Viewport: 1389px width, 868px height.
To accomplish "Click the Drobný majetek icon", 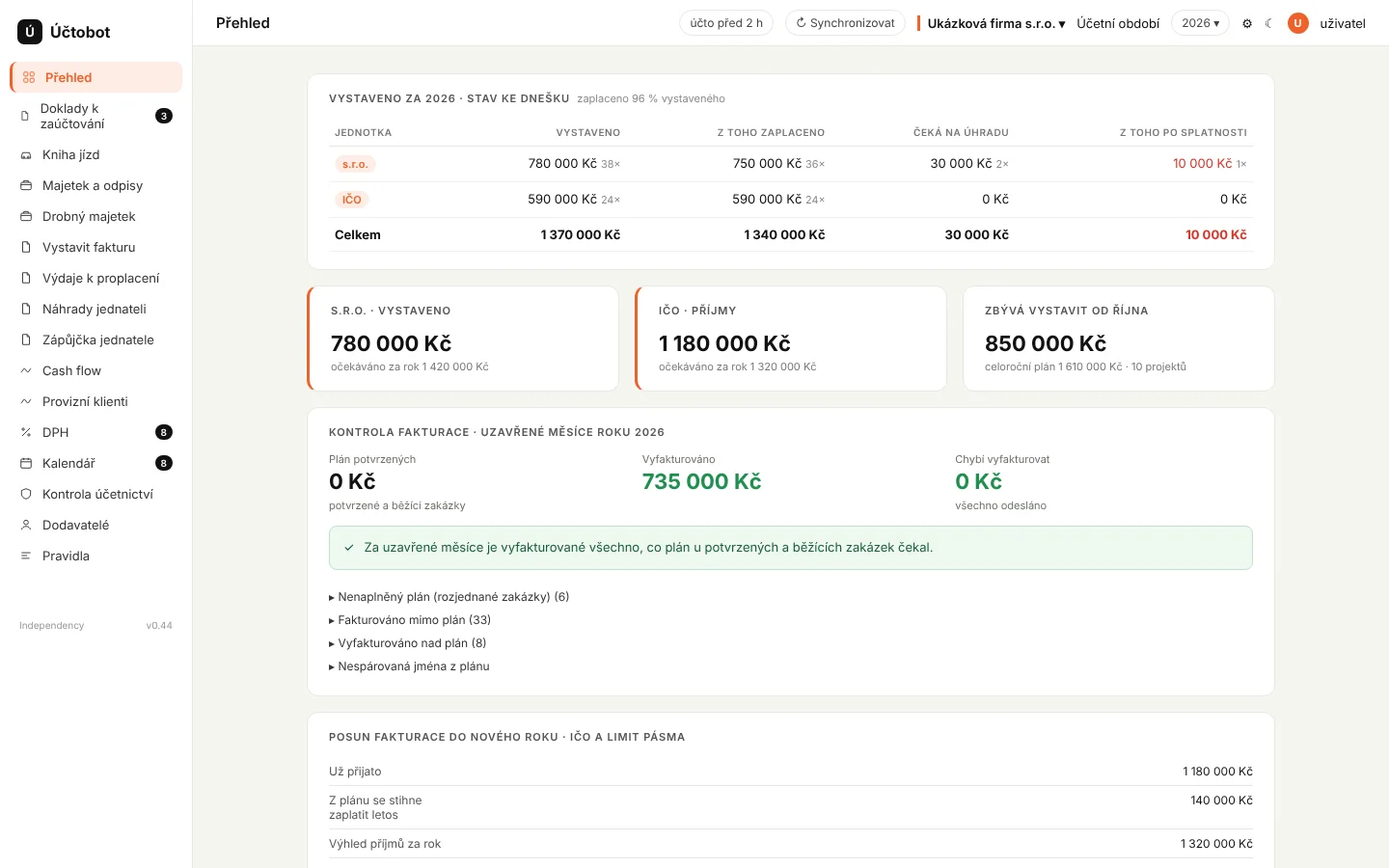I will (x=26, y=216).
